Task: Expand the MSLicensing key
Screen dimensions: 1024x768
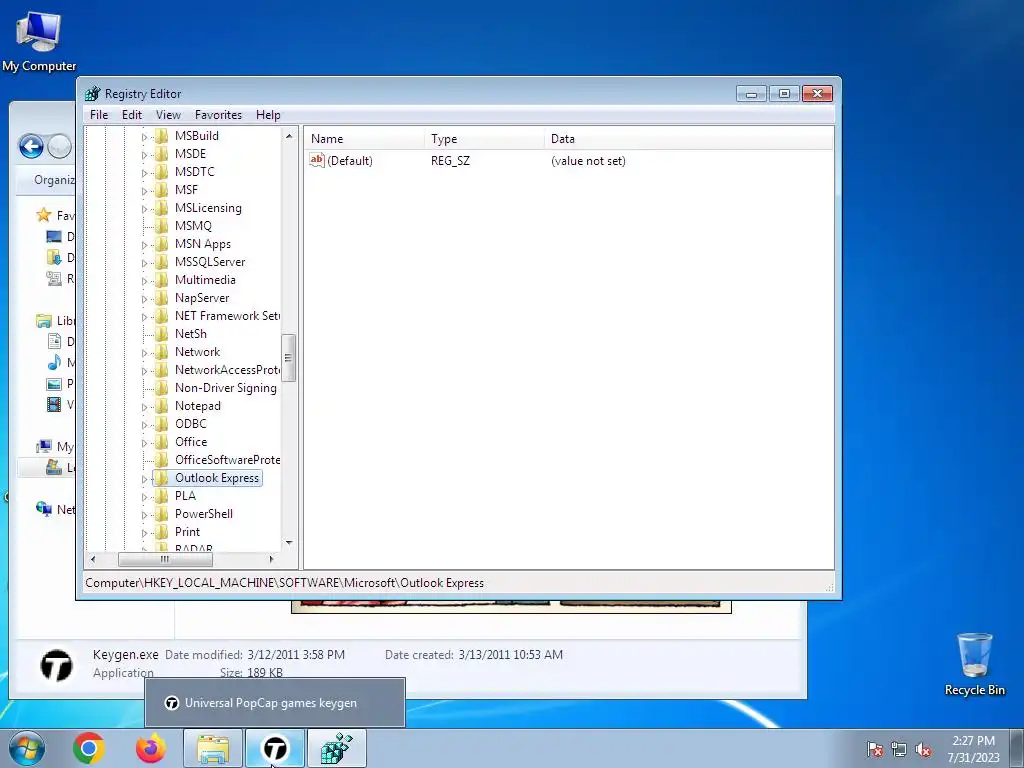Action: click(x=144, y=209)
